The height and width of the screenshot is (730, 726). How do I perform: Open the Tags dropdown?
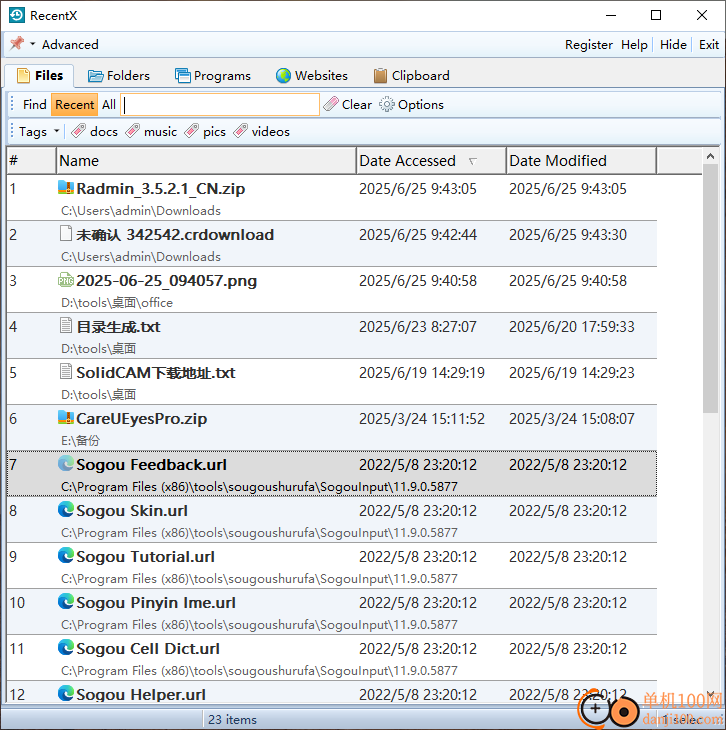[x=39, y=132]
